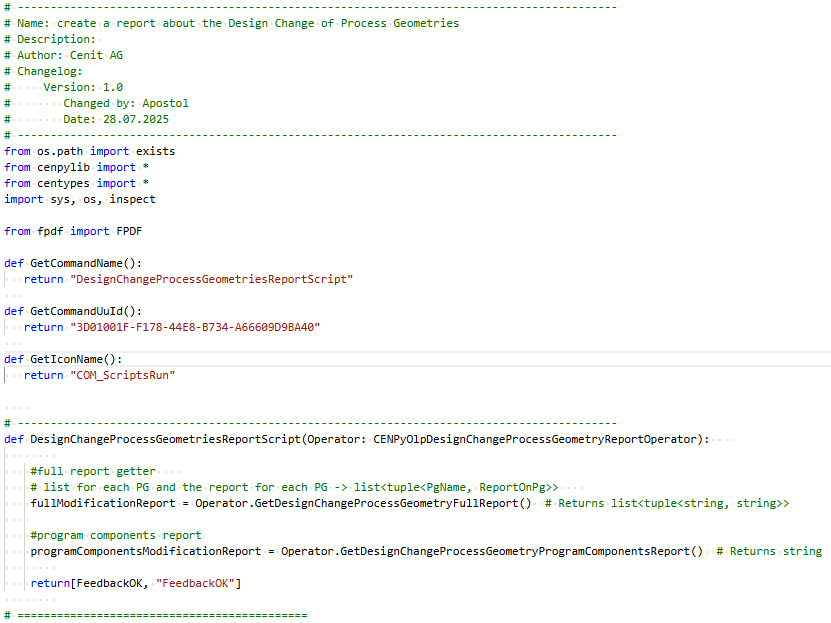Click the "DesignChangeProcessGeometriesReportScript" return string
This screenshot has width=831, height=623.
211,279
